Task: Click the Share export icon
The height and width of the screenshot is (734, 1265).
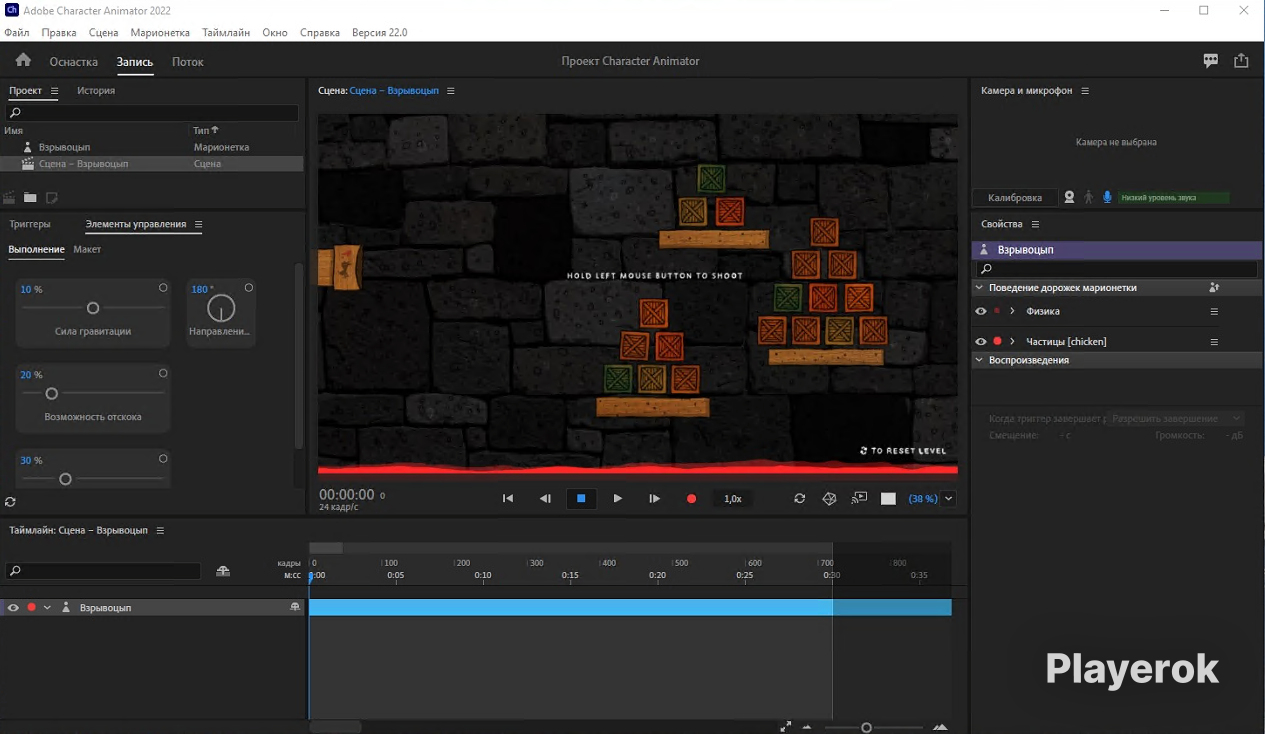Action: (x=1241, y=61)
